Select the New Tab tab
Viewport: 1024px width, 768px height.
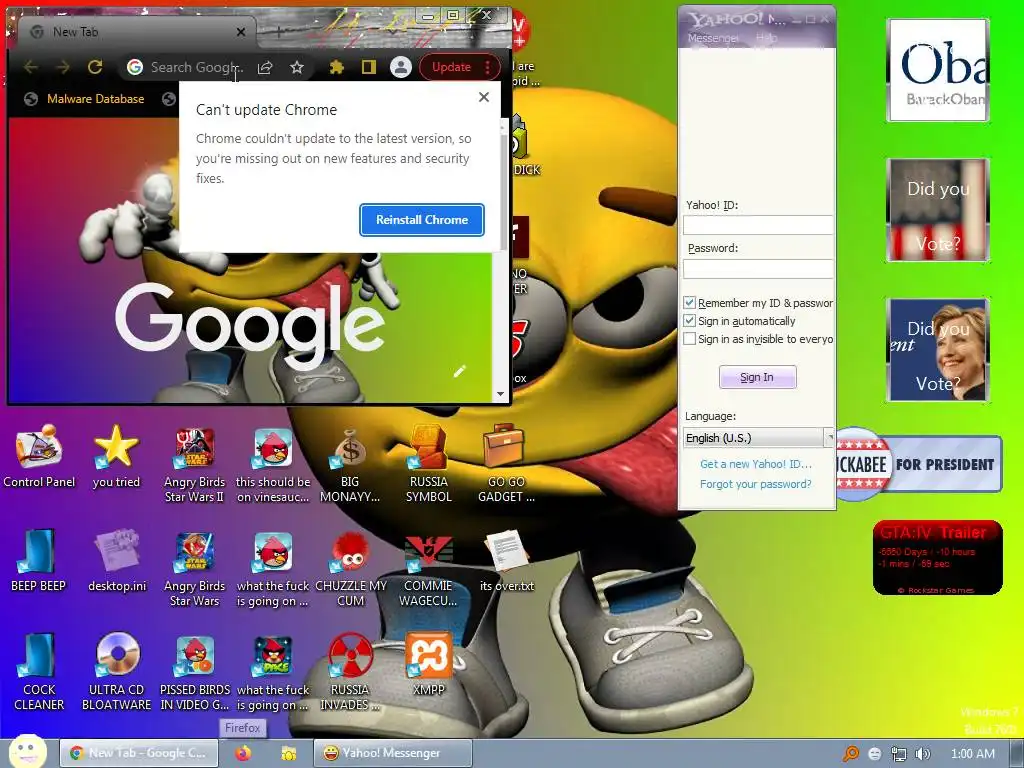(137, 31)
